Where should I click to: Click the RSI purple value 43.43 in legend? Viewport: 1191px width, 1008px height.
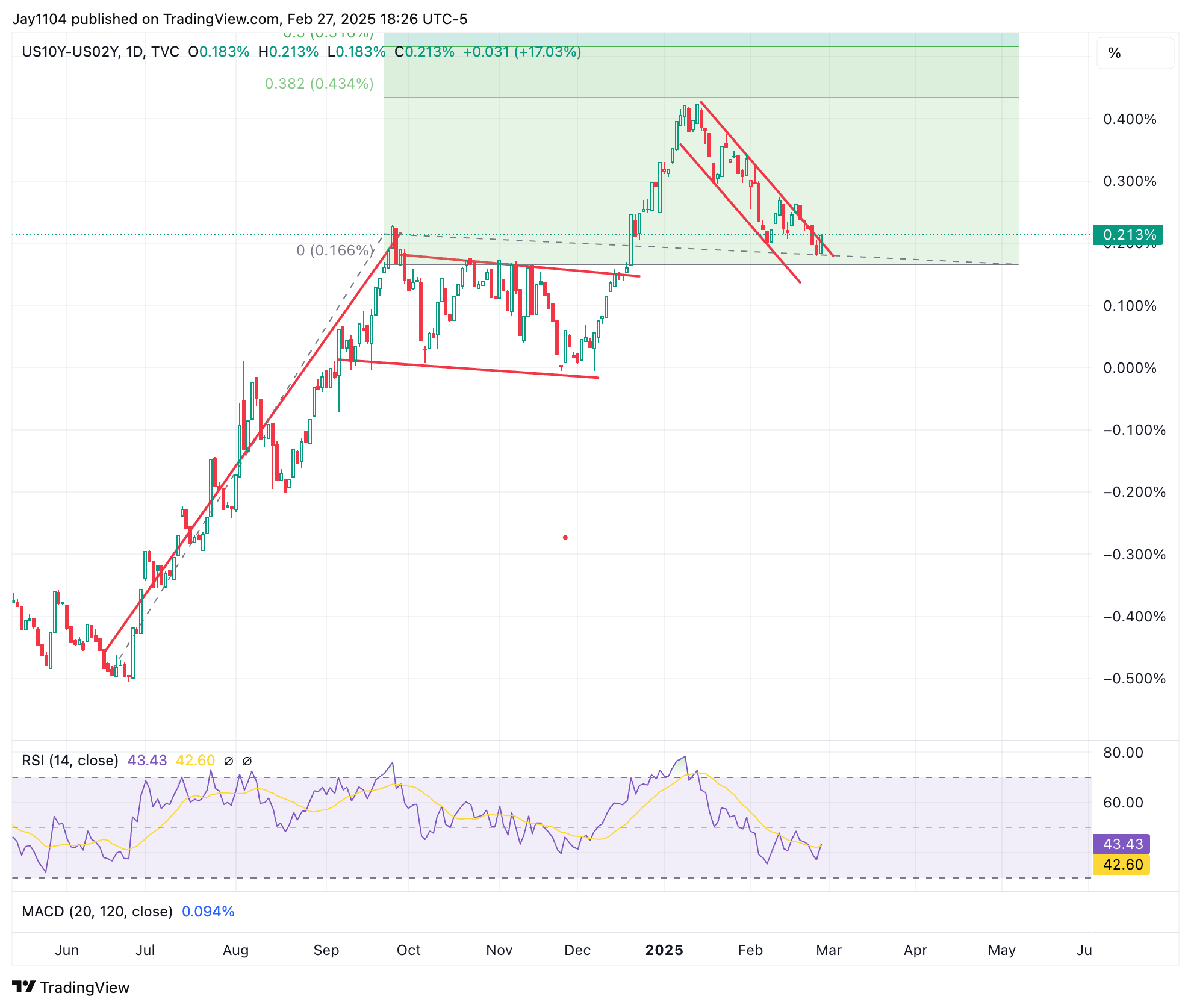(x=147, y=761)
